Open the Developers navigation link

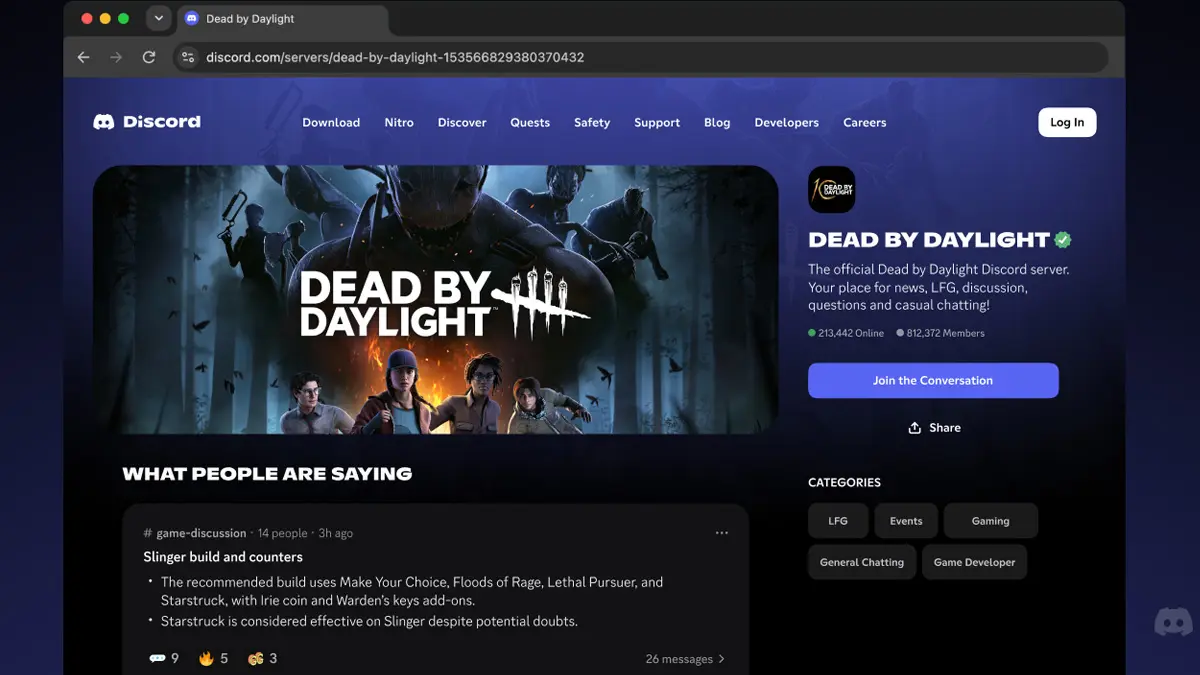coord(787,122)
